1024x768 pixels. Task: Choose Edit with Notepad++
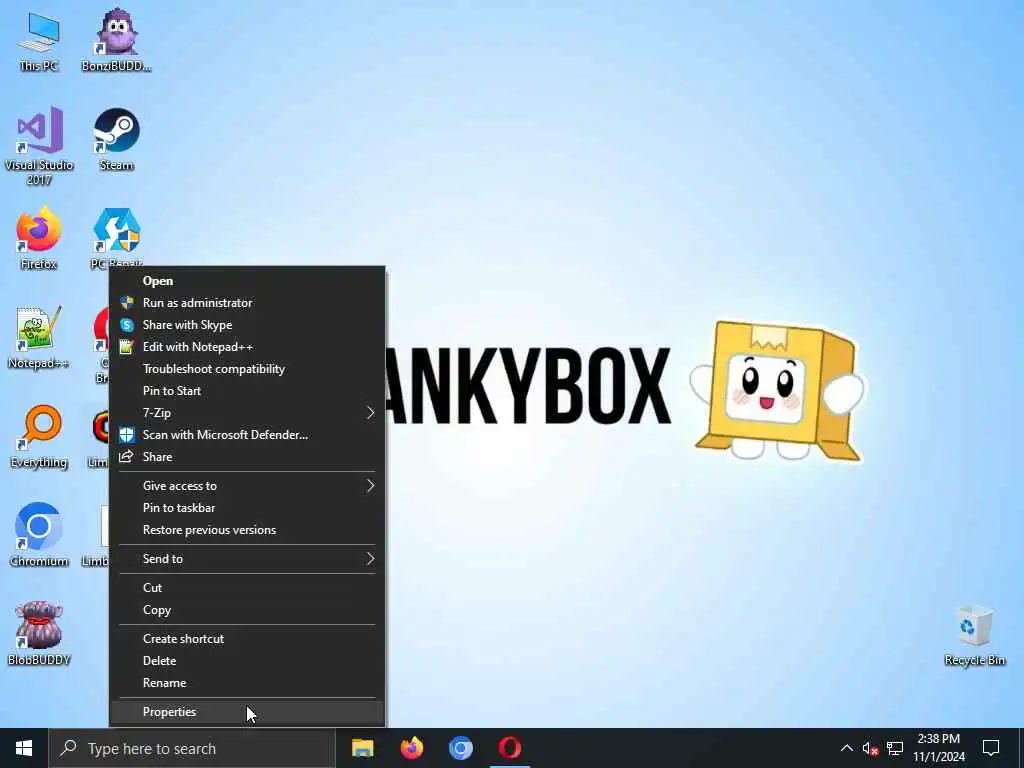tap(248, 347)
